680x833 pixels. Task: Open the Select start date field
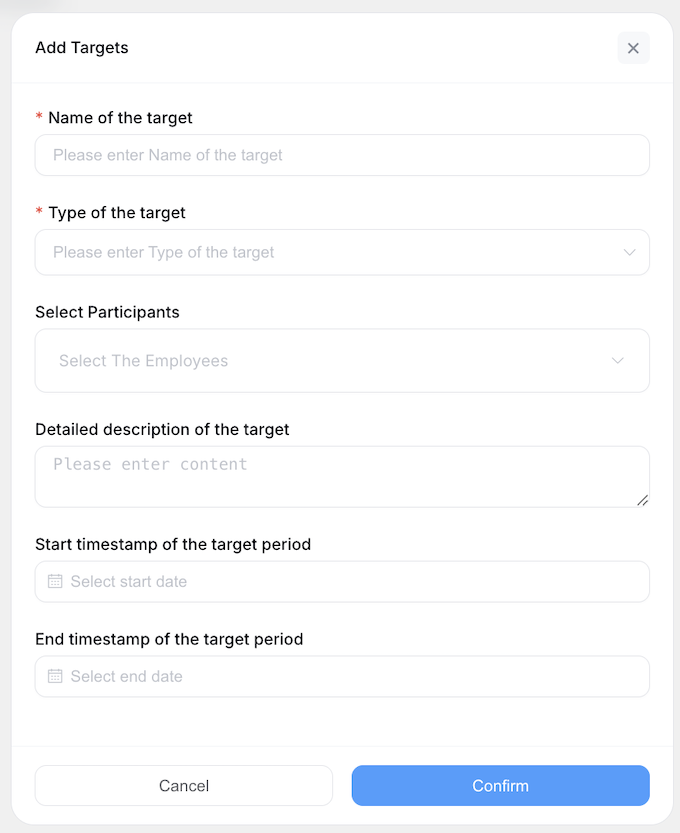[342, 581]
